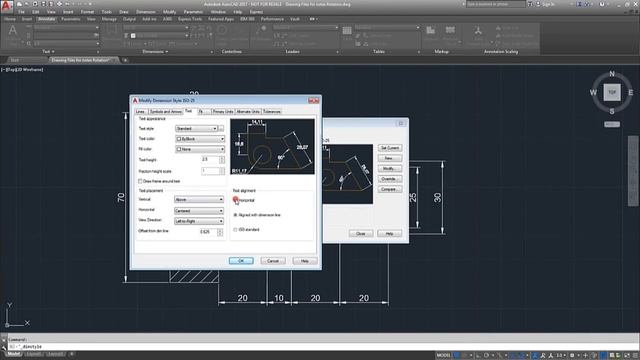
Task: Open the Horizontal text placement dropdown
Action: pyautogui.click(x=199, y=211)
